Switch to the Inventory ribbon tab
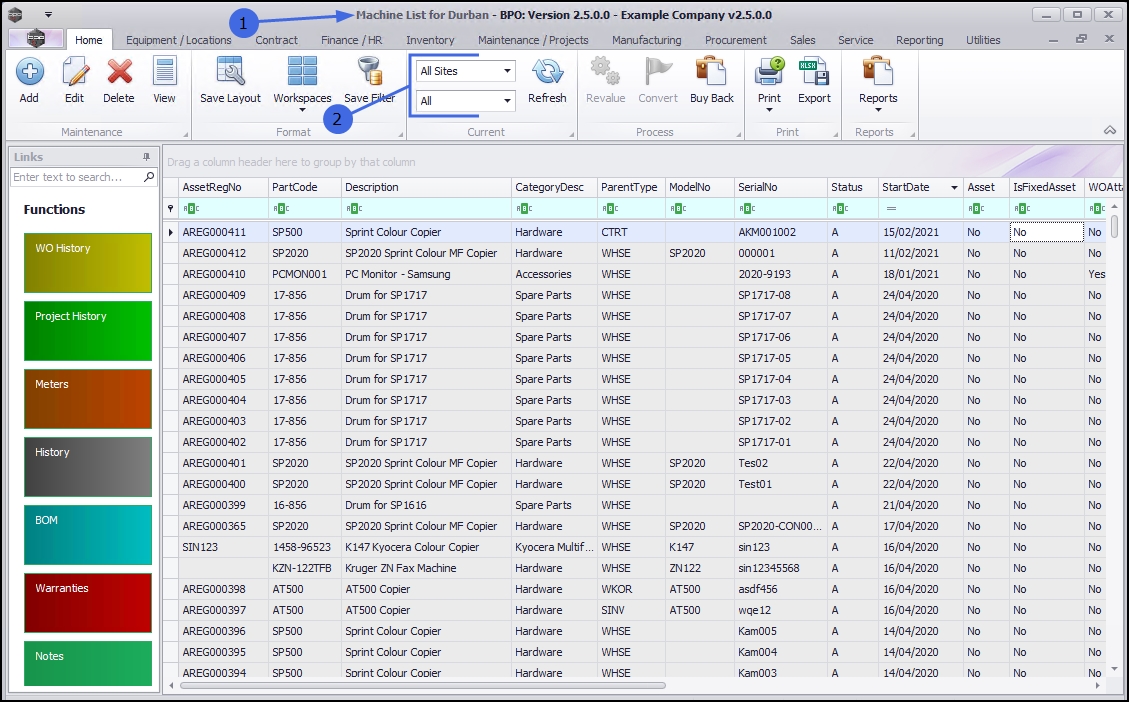The width and height of the screenshot is (1129, 702). coord(430,40)
